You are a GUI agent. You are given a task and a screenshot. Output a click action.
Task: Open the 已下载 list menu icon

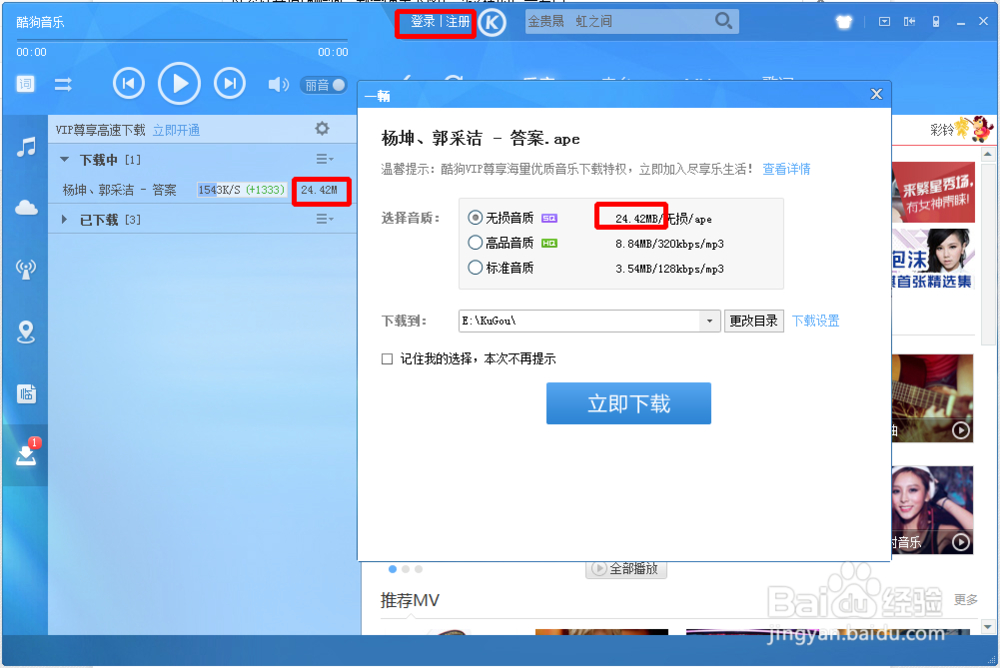coord(325,219)
